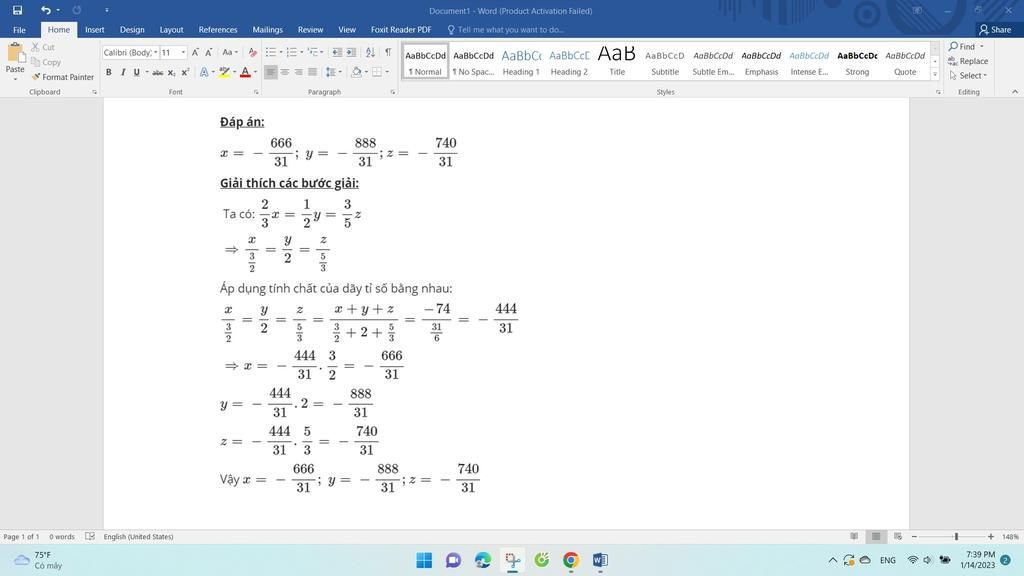Click the Format Painter tool
Screen dimensions: 1024x576
pos(62,77)
